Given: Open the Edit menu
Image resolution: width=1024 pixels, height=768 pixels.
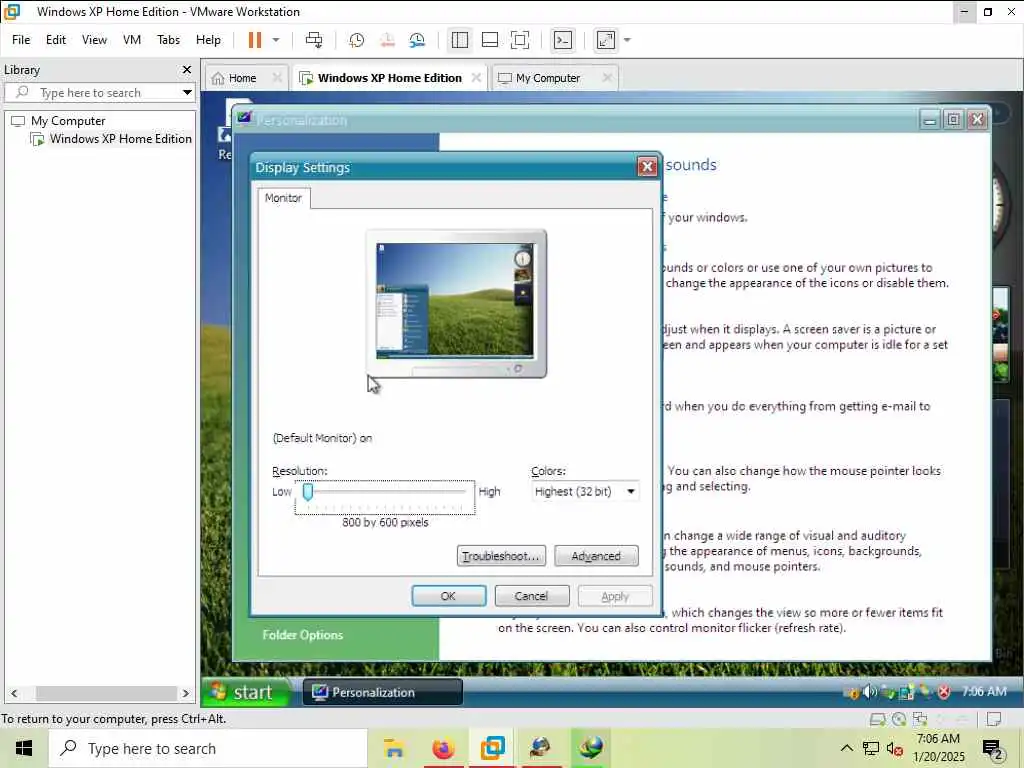Looking at the screenshot, I should pos(56,40).
